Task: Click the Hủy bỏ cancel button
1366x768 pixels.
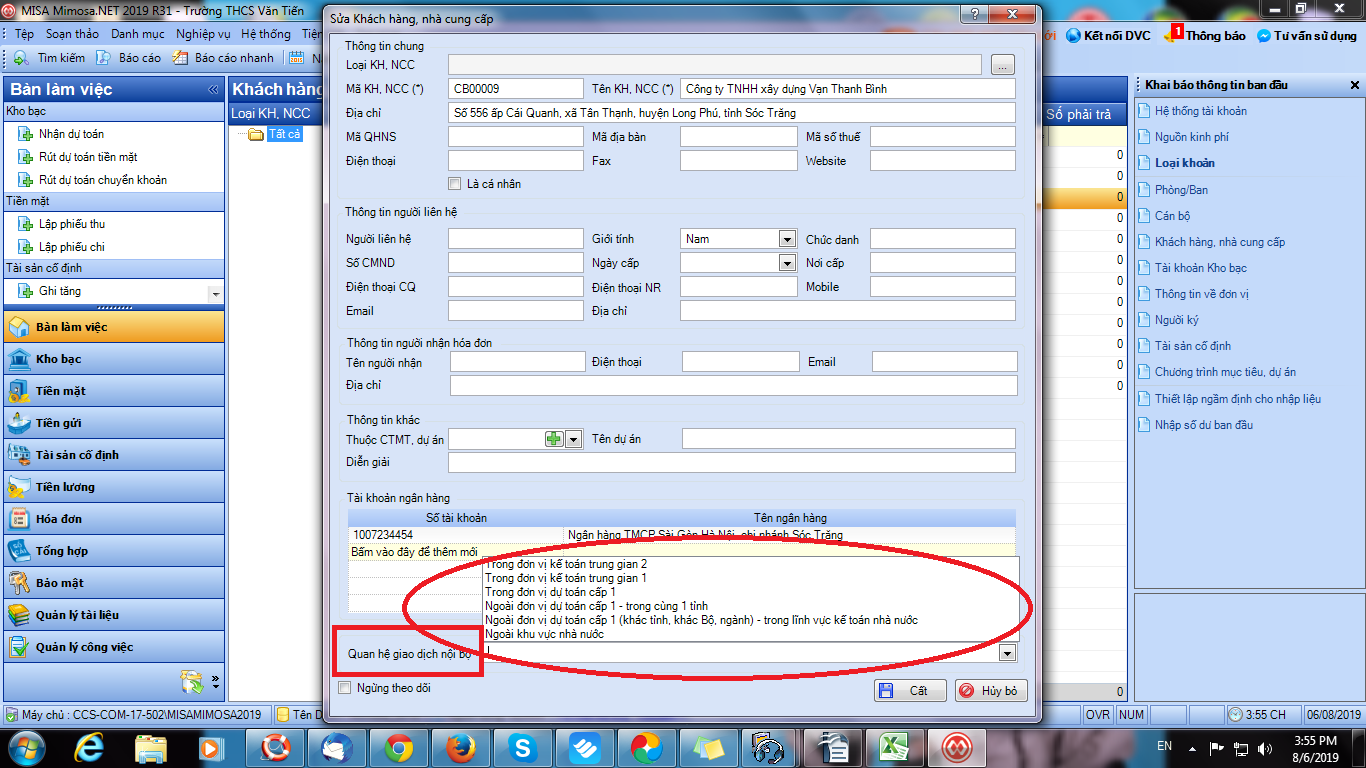Action: click(990, 691)
